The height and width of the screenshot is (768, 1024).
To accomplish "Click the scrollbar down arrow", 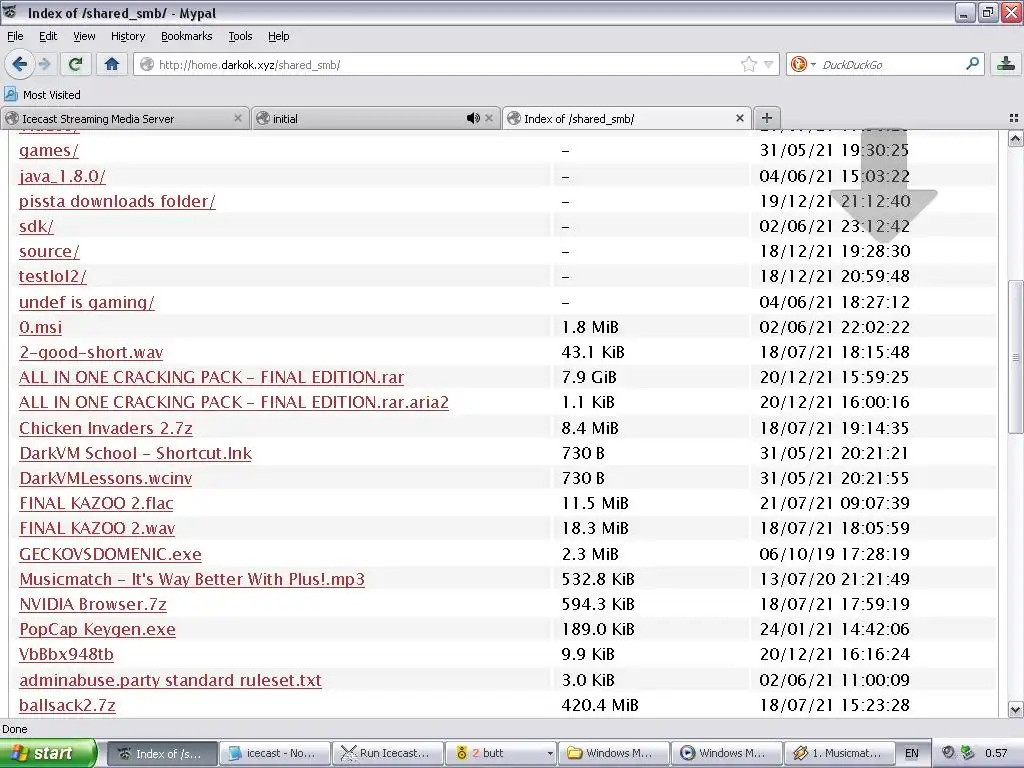I will [1015, 709].
